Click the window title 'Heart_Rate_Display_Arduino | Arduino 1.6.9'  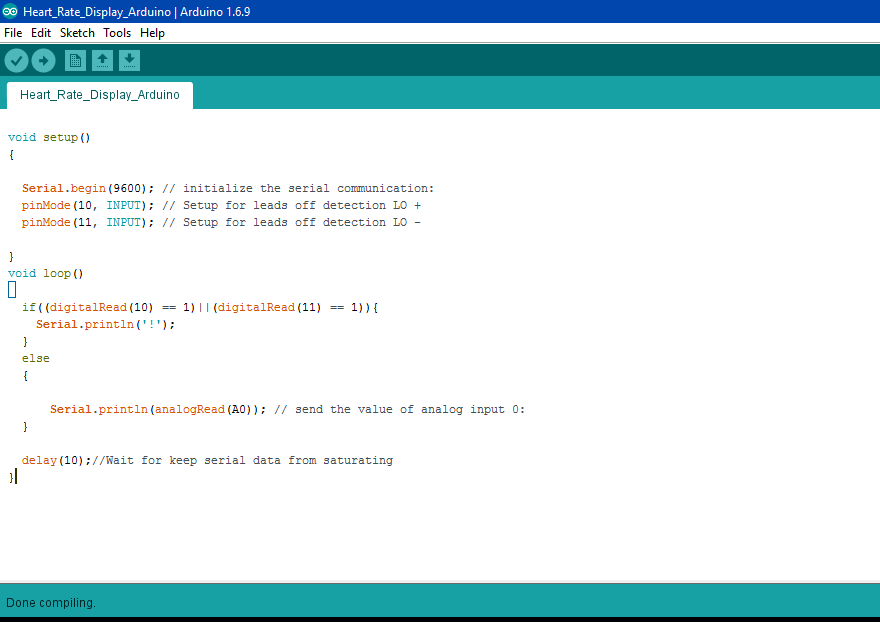136,11
